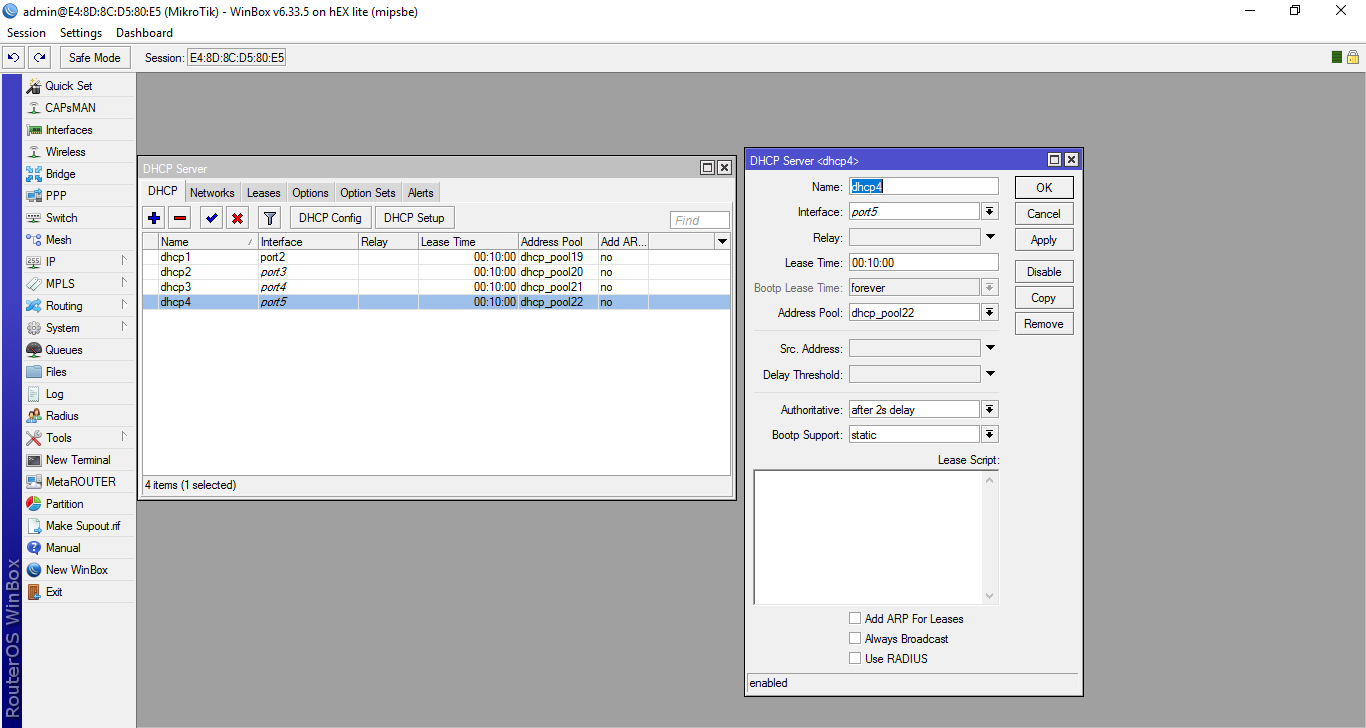Click the red X disable icon
Screen dimensions: 1366x728
click(x=237, y=218)
